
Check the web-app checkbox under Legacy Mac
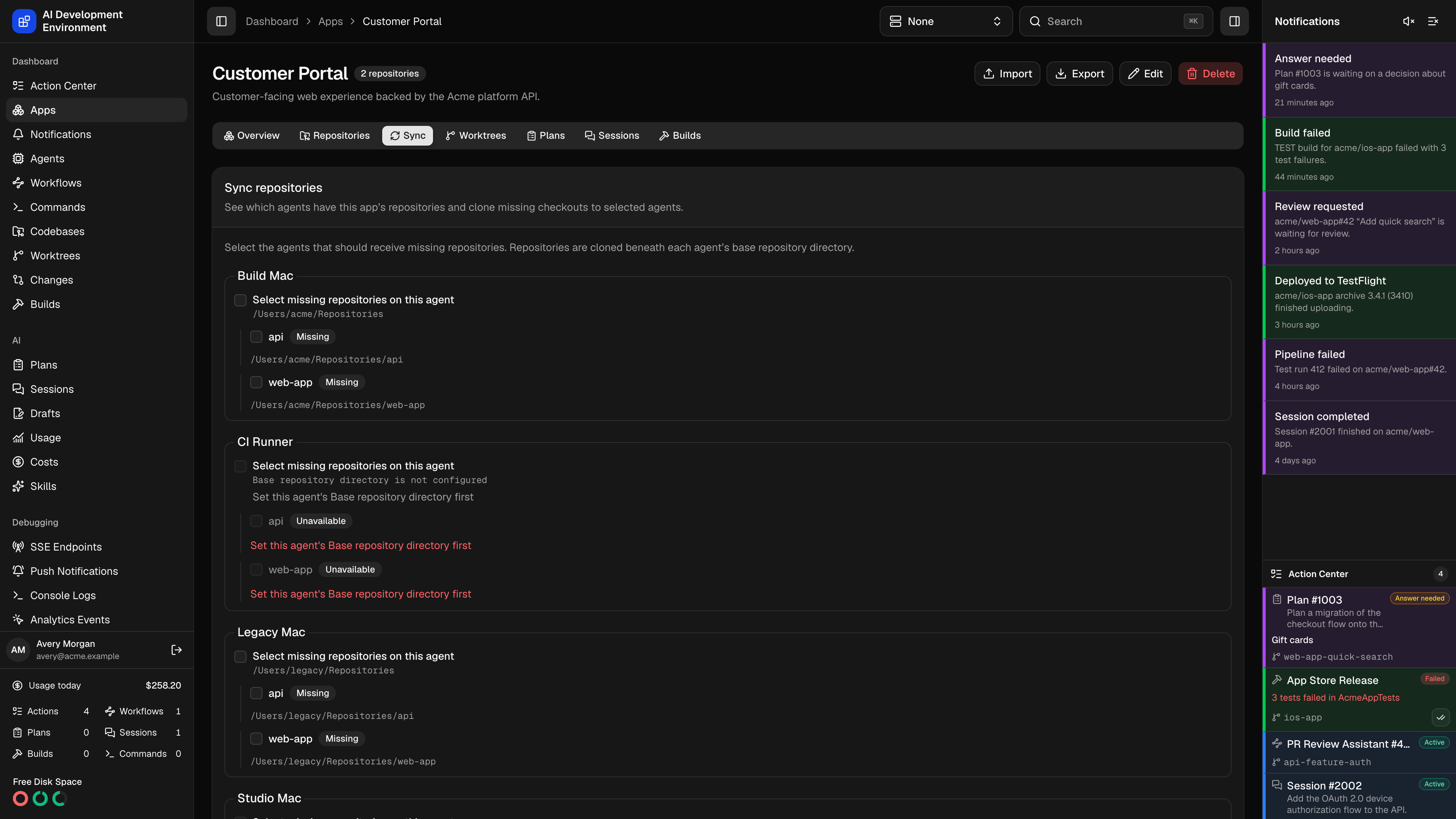point(256,739)
